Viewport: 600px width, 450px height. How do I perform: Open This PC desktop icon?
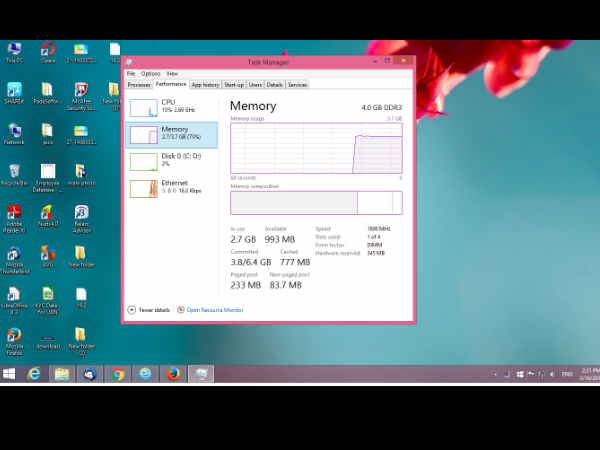[x=14, y=52]
